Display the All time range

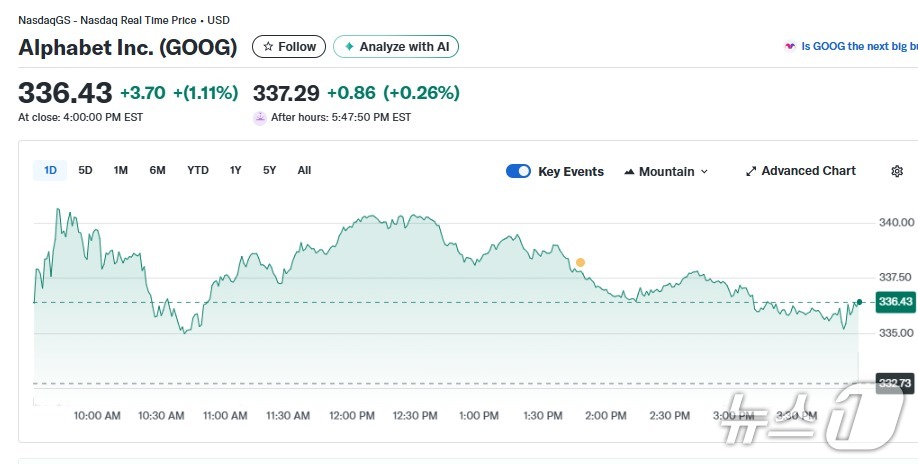tap(304, 170)
